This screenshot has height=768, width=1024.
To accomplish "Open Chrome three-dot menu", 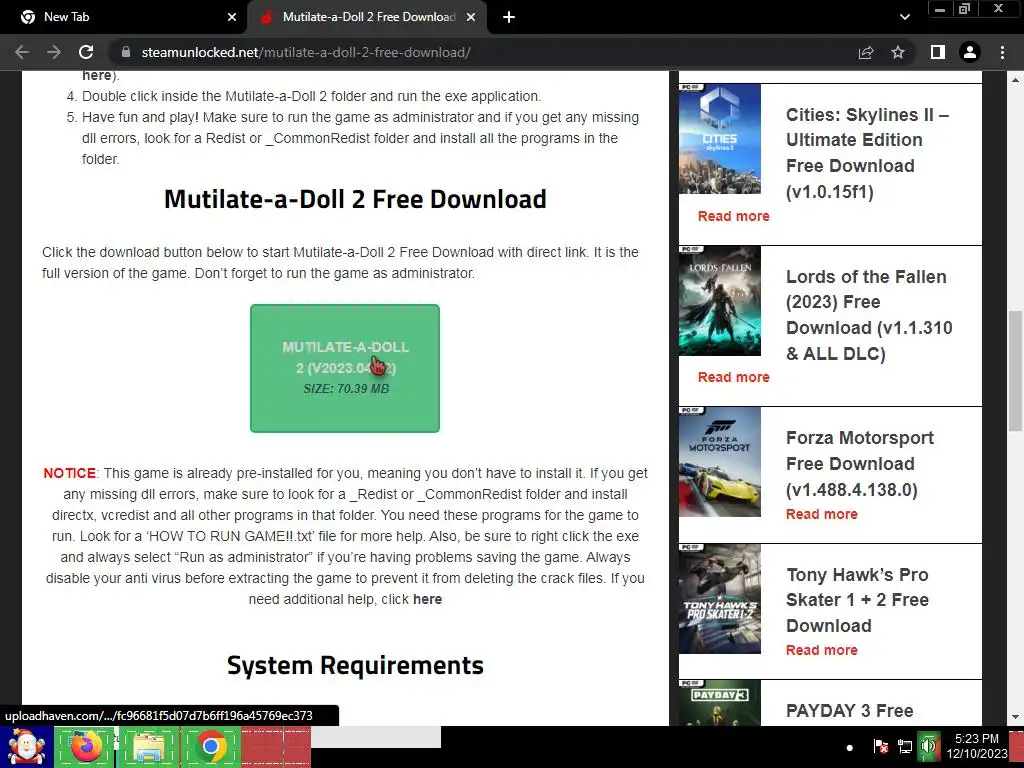I will (x=1002, y=52).
